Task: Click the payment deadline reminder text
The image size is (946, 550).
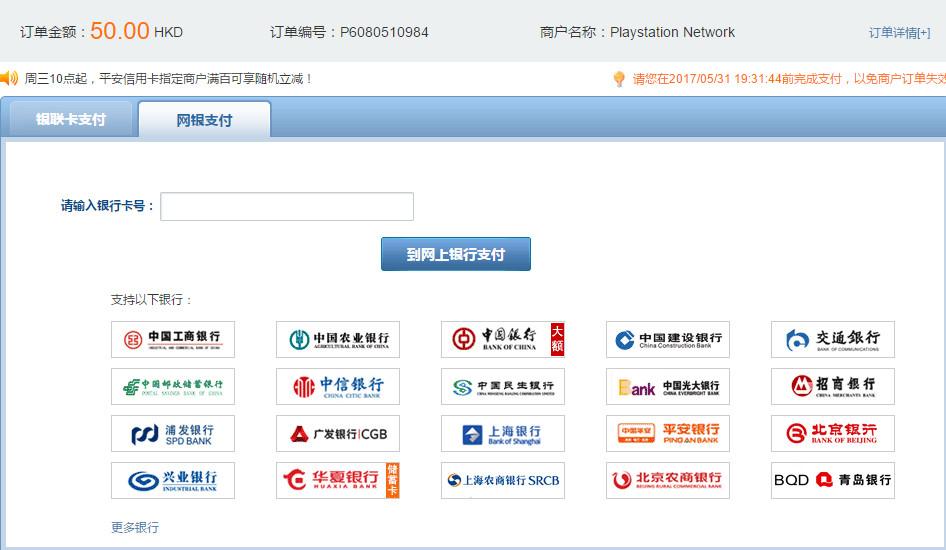Action: [x=789, y=79]
